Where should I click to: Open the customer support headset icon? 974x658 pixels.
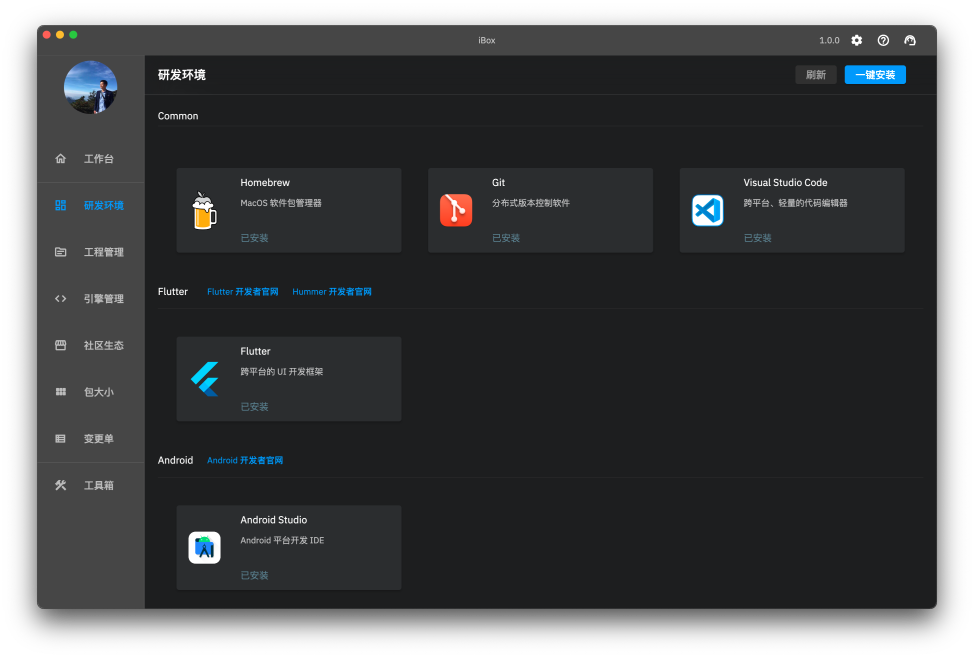click(909, 40)
